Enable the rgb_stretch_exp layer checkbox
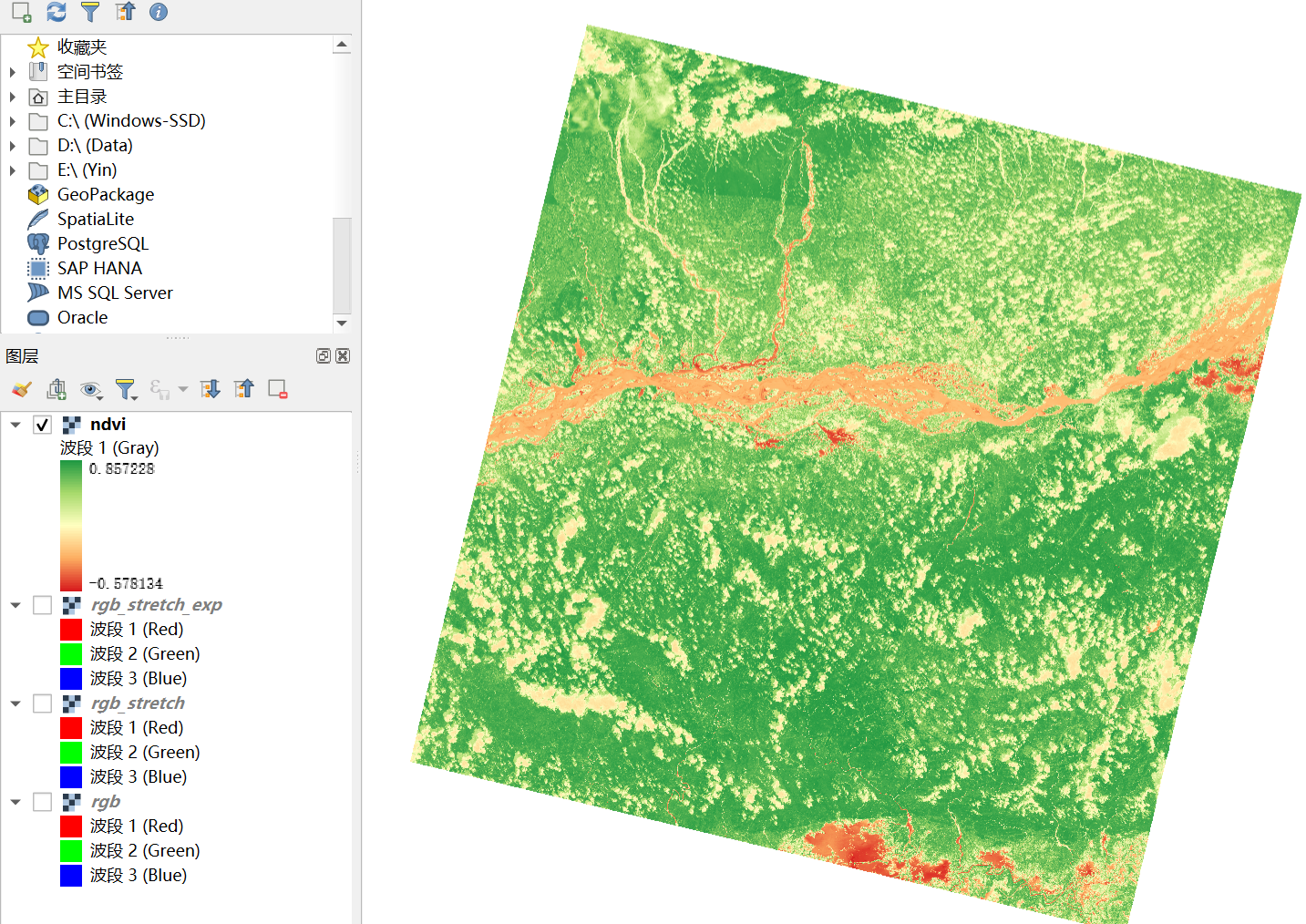Image resolution: width=1306 pixels, height=924 pixels. click(x=43, y=605)
